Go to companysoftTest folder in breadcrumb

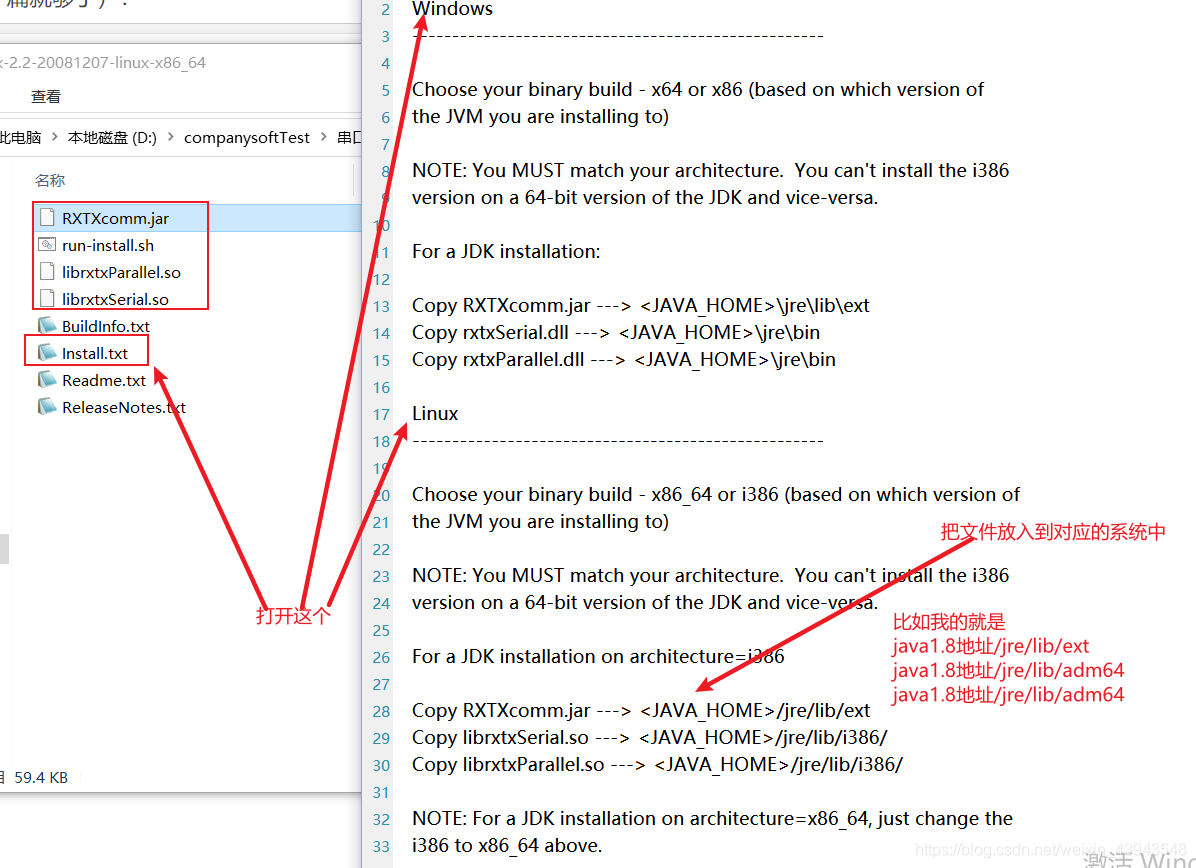246,137
